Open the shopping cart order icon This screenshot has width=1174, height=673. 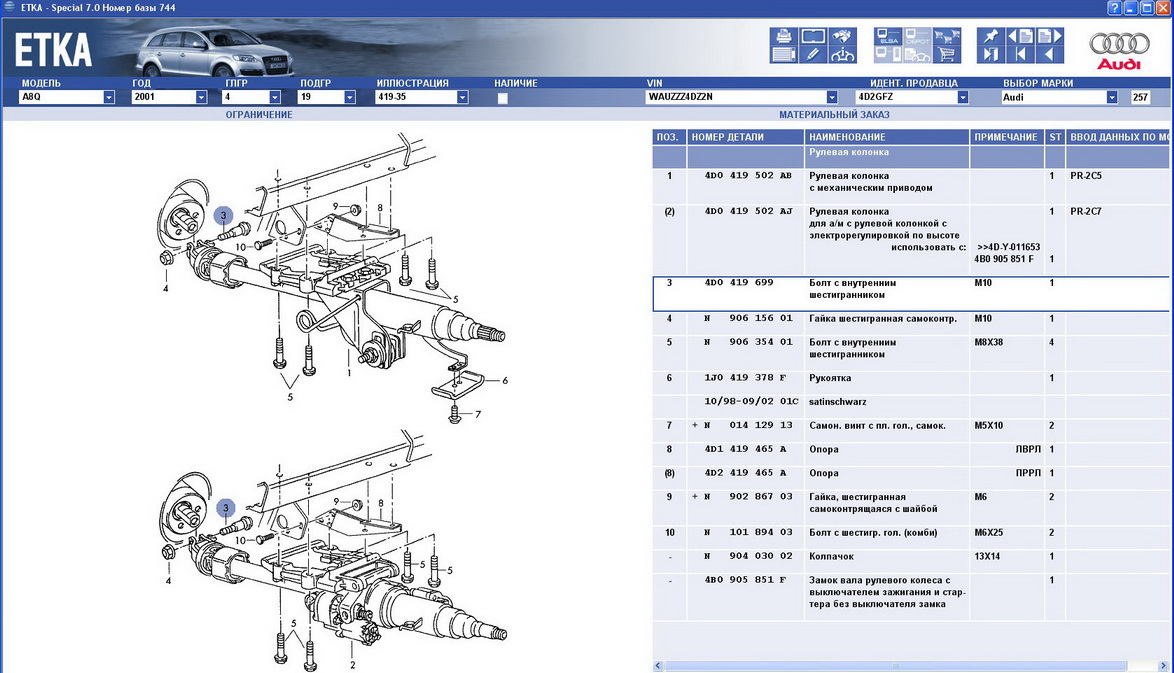pyautogui.click(x=946, y=55)
